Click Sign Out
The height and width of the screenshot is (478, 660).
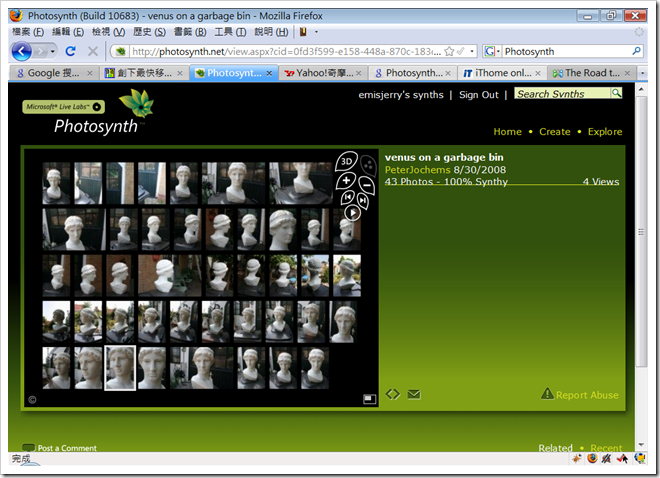(479, 95)
